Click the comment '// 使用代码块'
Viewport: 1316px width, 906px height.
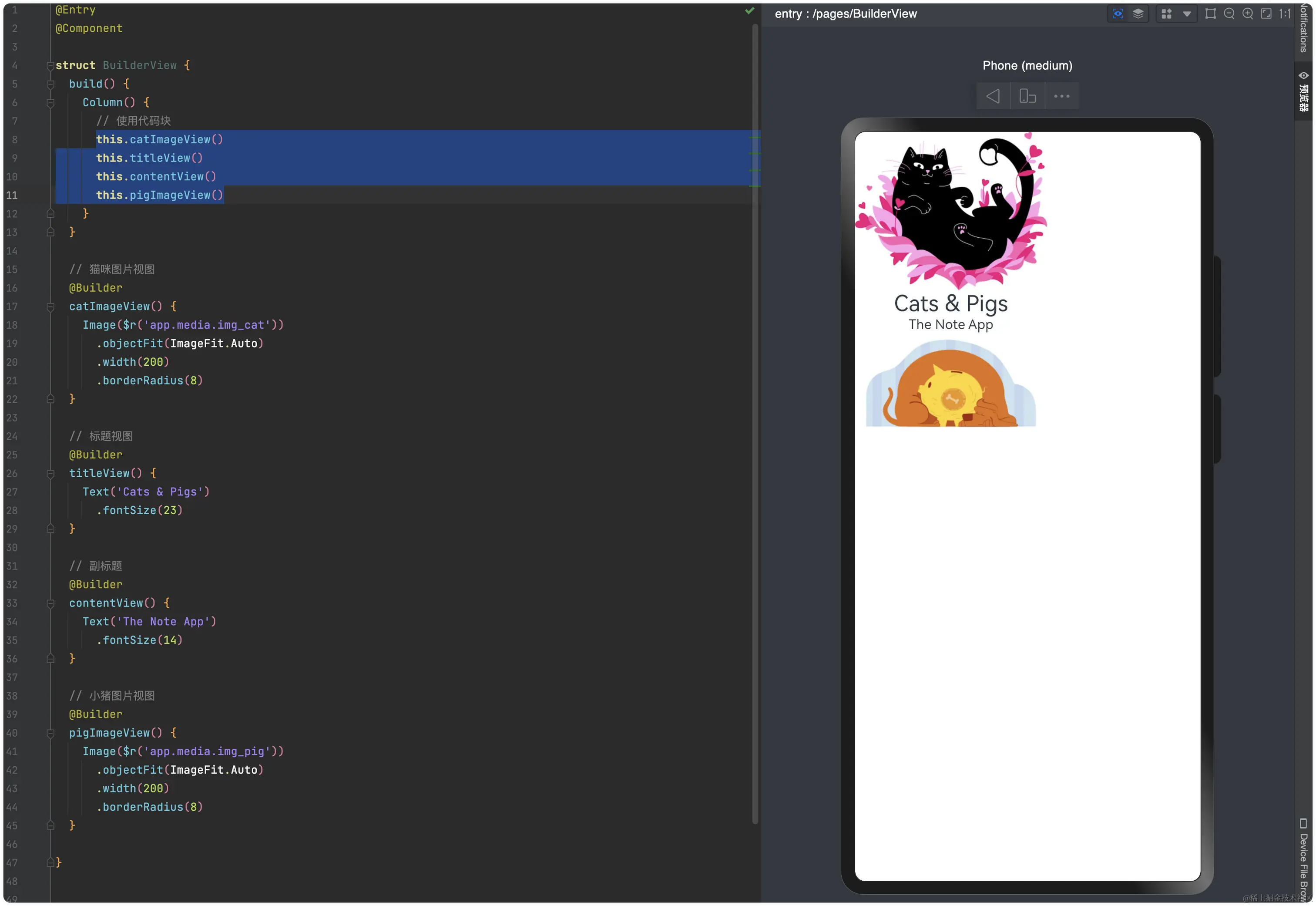pyautogui.click(x=133, y=121)
